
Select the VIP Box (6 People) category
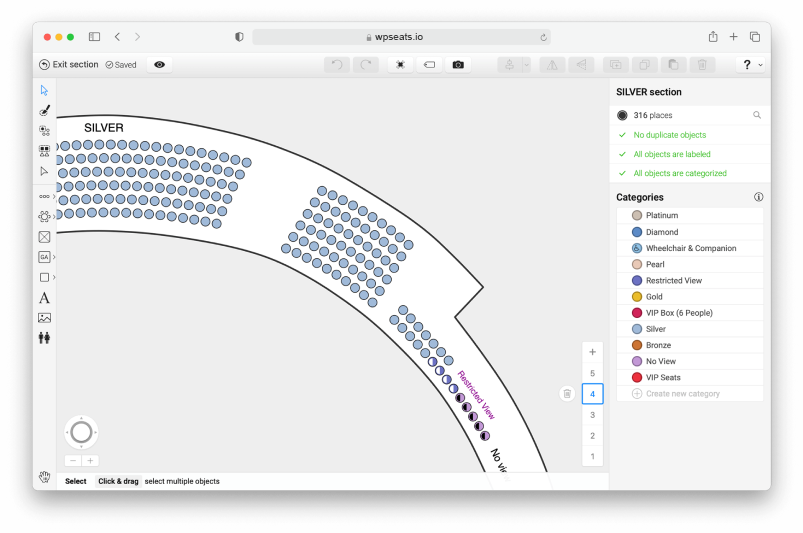(x=690, y=313)
